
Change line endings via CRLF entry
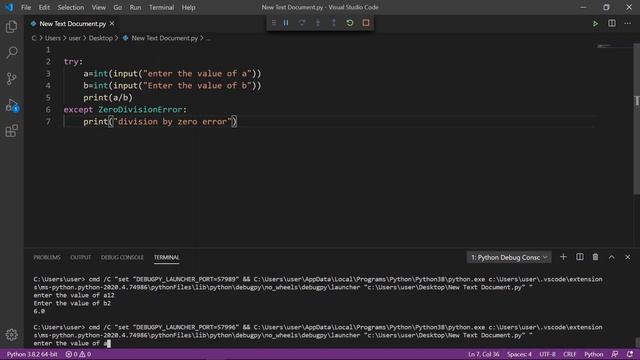click(569, 354)
